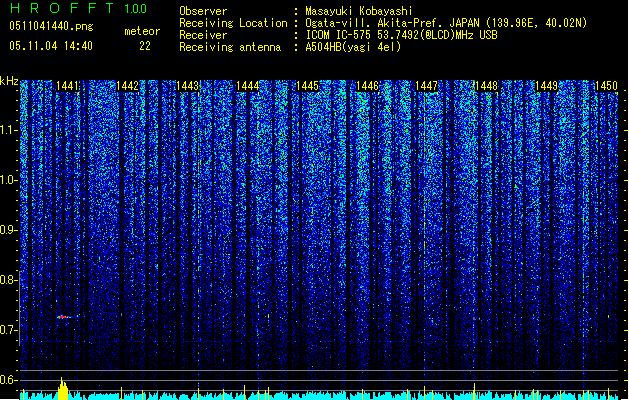This screenshot has width=629, height=400.
Task: Select the file name 0511041440.png
Action: coord(51,27)
